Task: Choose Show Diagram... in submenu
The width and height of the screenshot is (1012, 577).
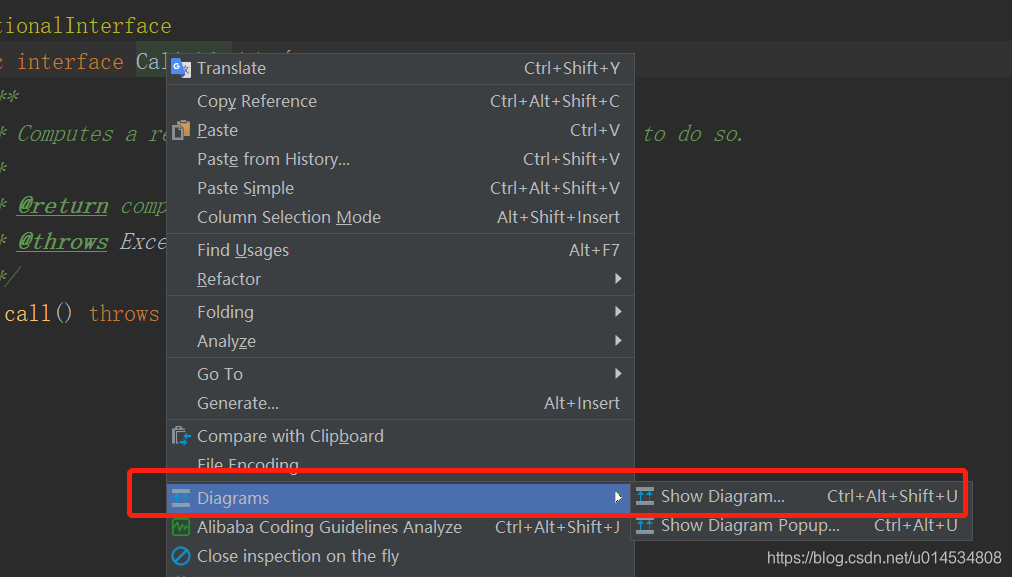Action: [x=800, y=496]
